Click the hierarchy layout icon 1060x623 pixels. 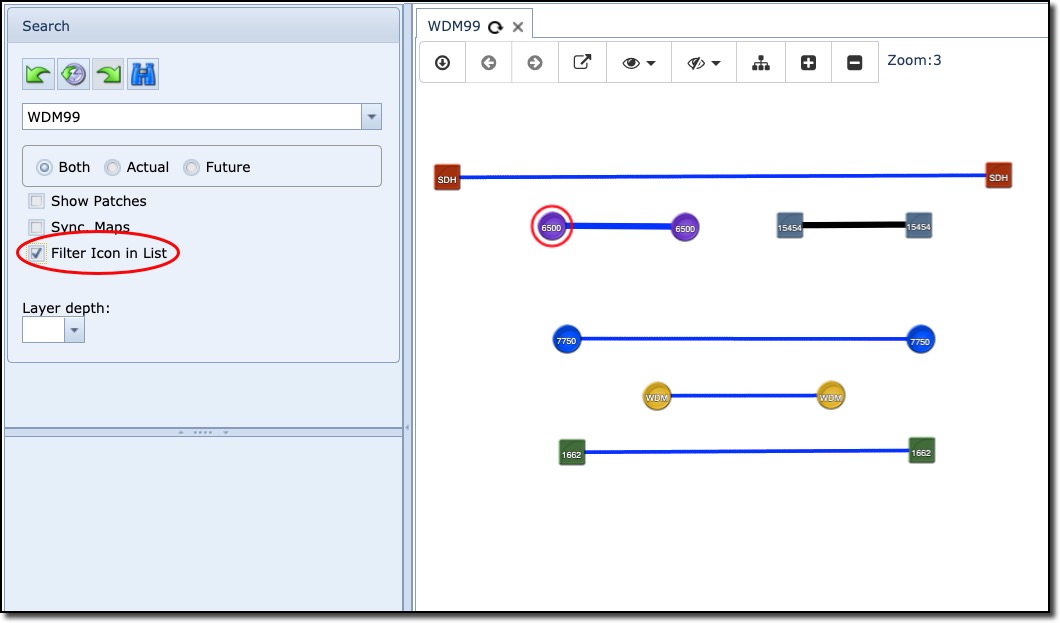(761, 63)
